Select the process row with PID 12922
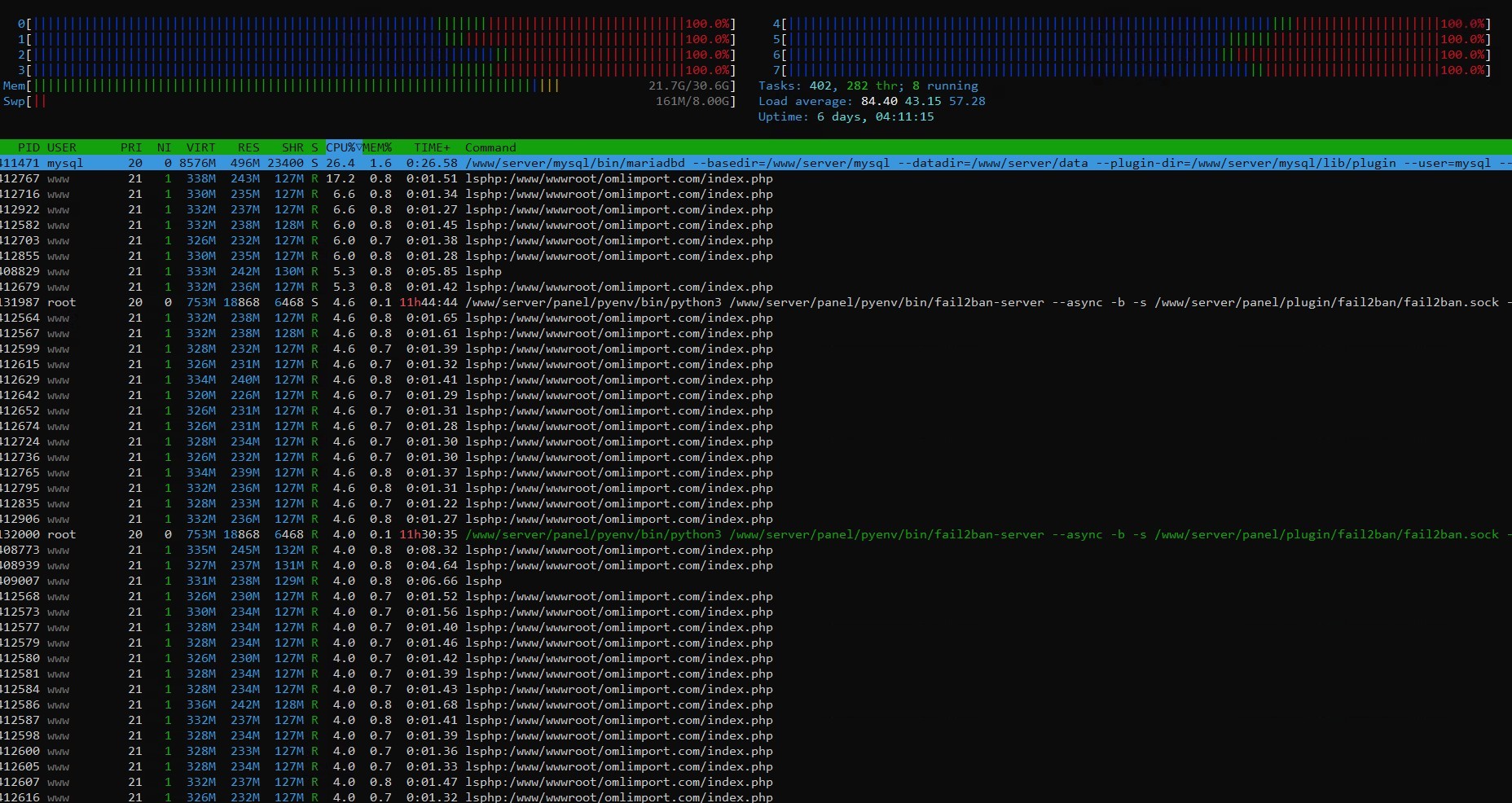This screenshot has height=803, width=1512. tap(756, 209)
